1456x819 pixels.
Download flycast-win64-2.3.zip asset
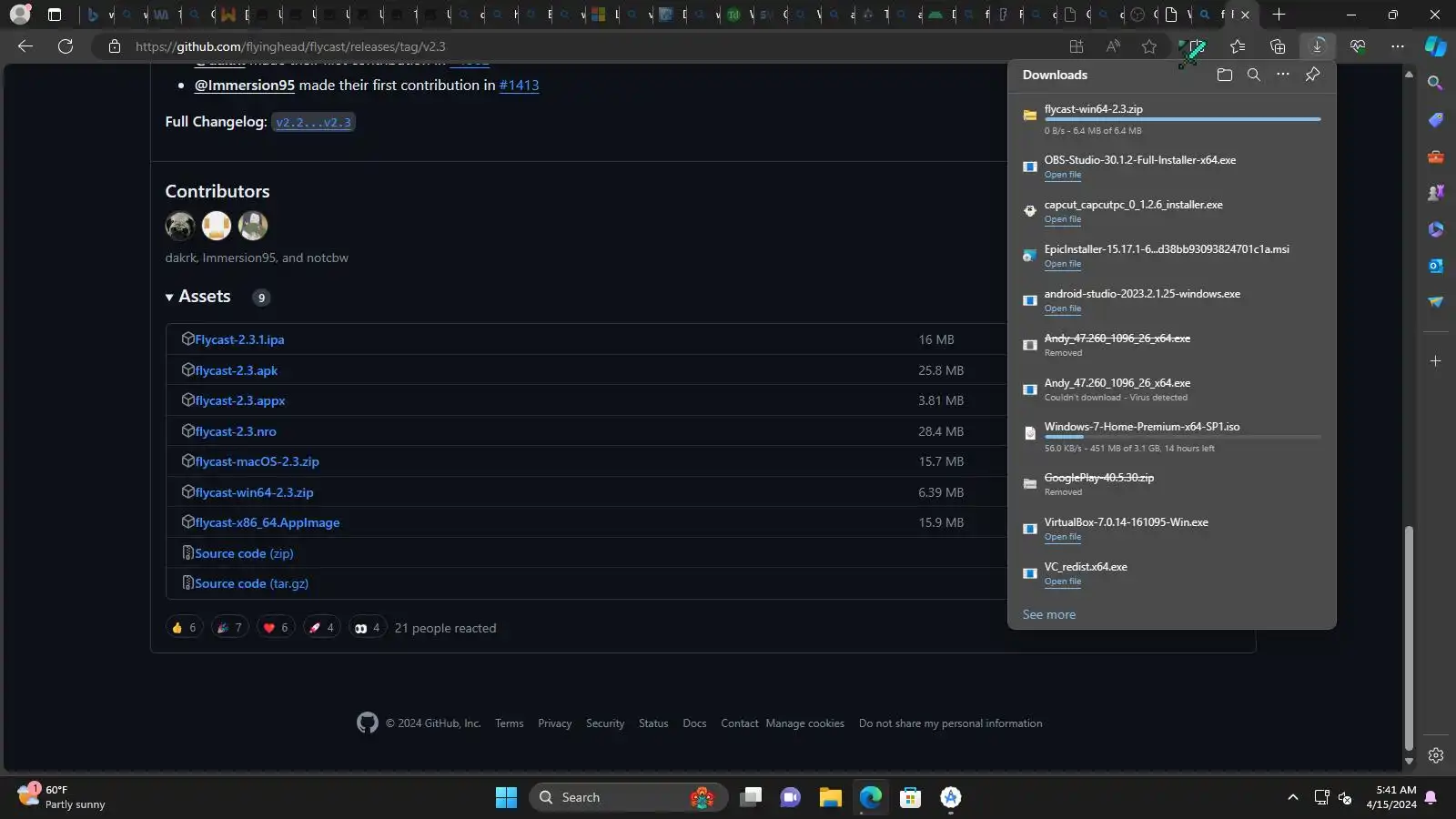(x=254, y=492)
